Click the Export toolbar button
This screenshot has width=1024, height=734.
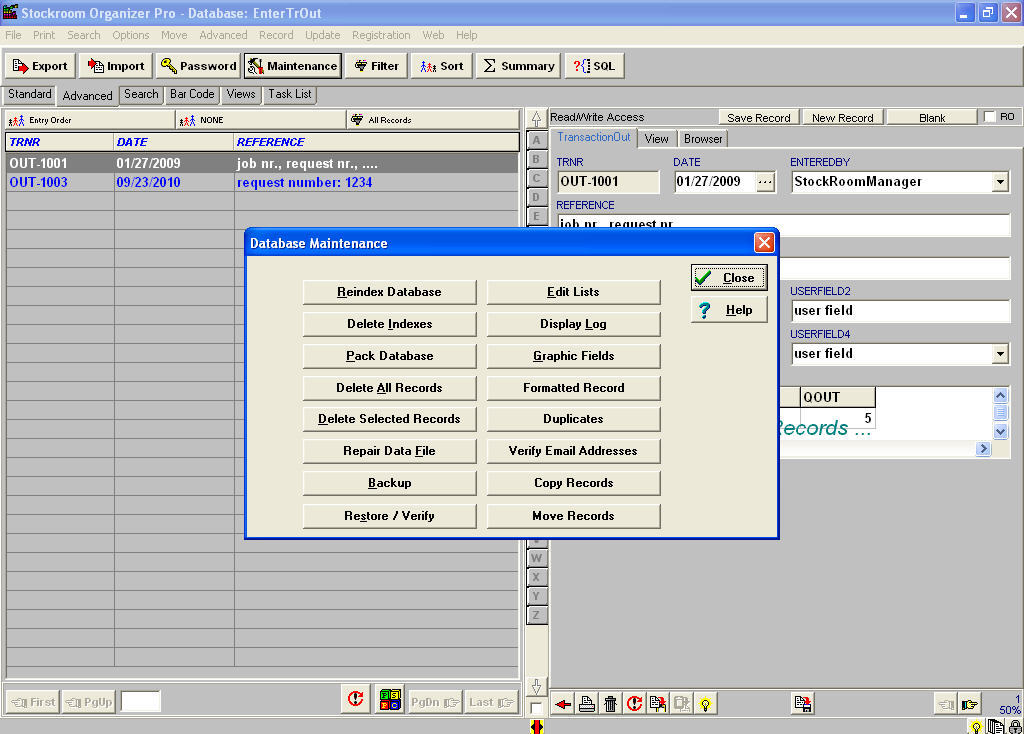[x=40, y=66]
